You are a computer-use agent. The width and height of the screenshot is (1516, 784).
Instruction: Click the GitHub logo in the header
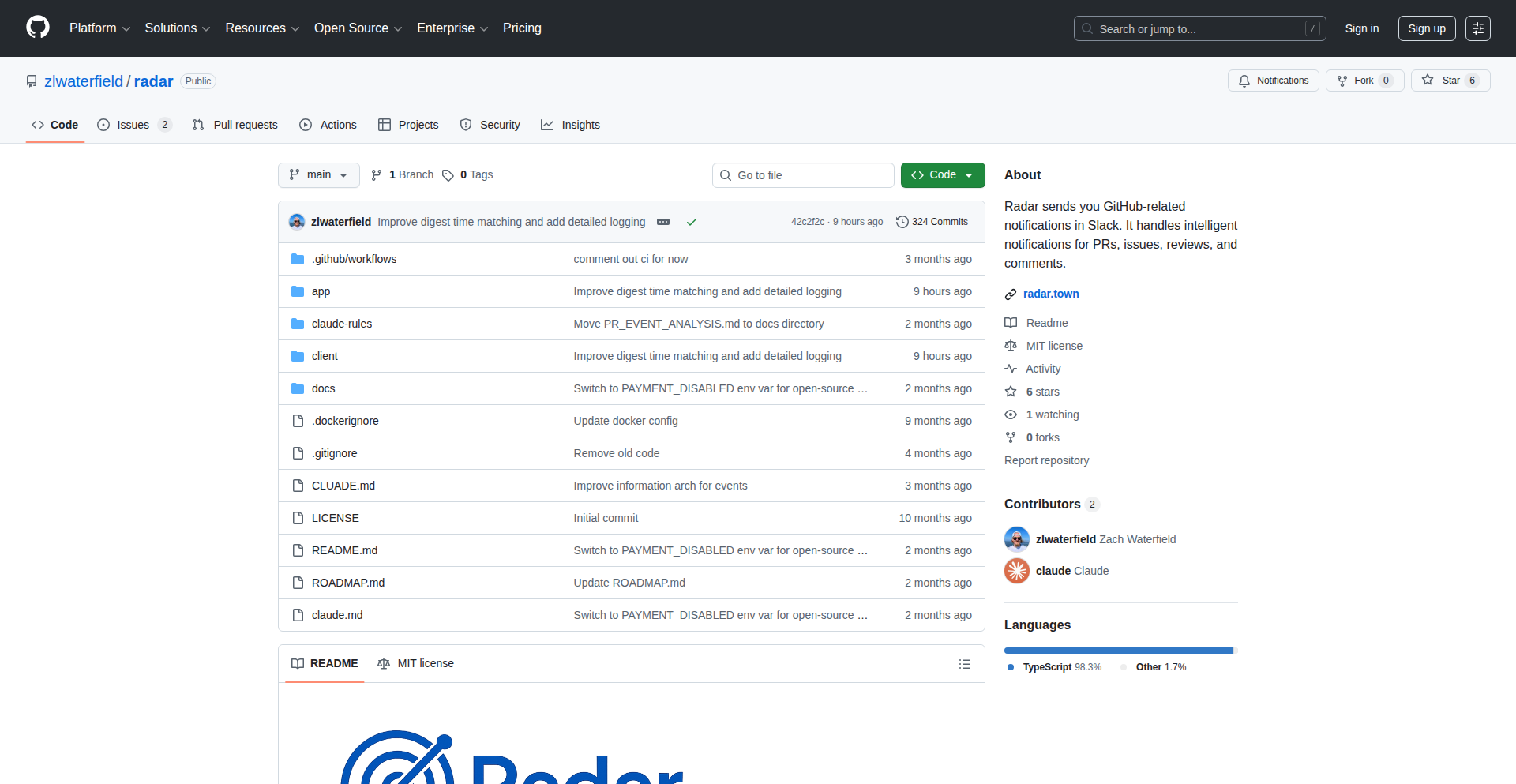(x=37, y=28)
